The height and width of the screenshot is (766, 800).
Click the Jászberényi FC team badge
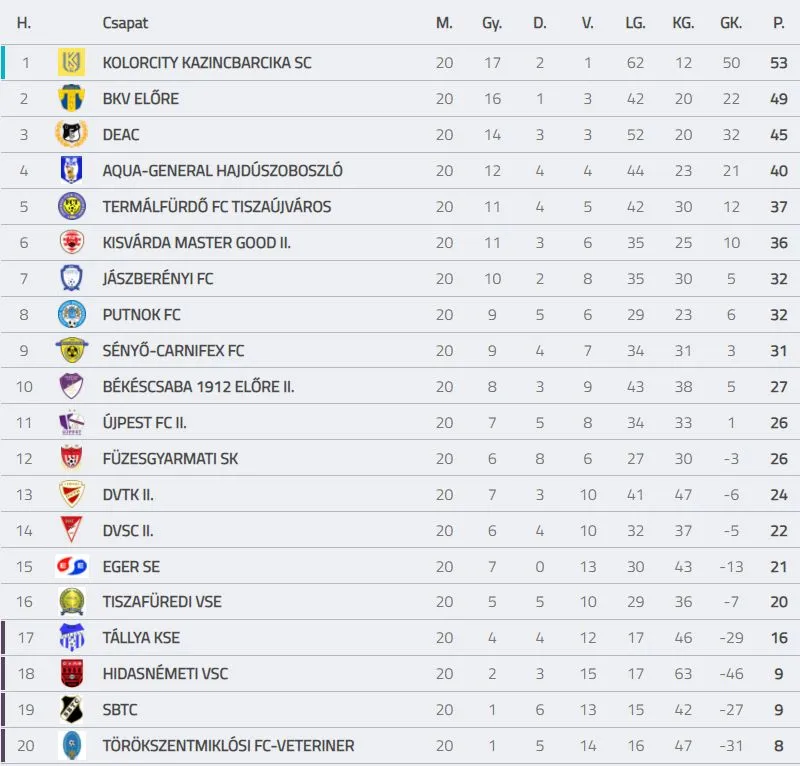[71, 279]
